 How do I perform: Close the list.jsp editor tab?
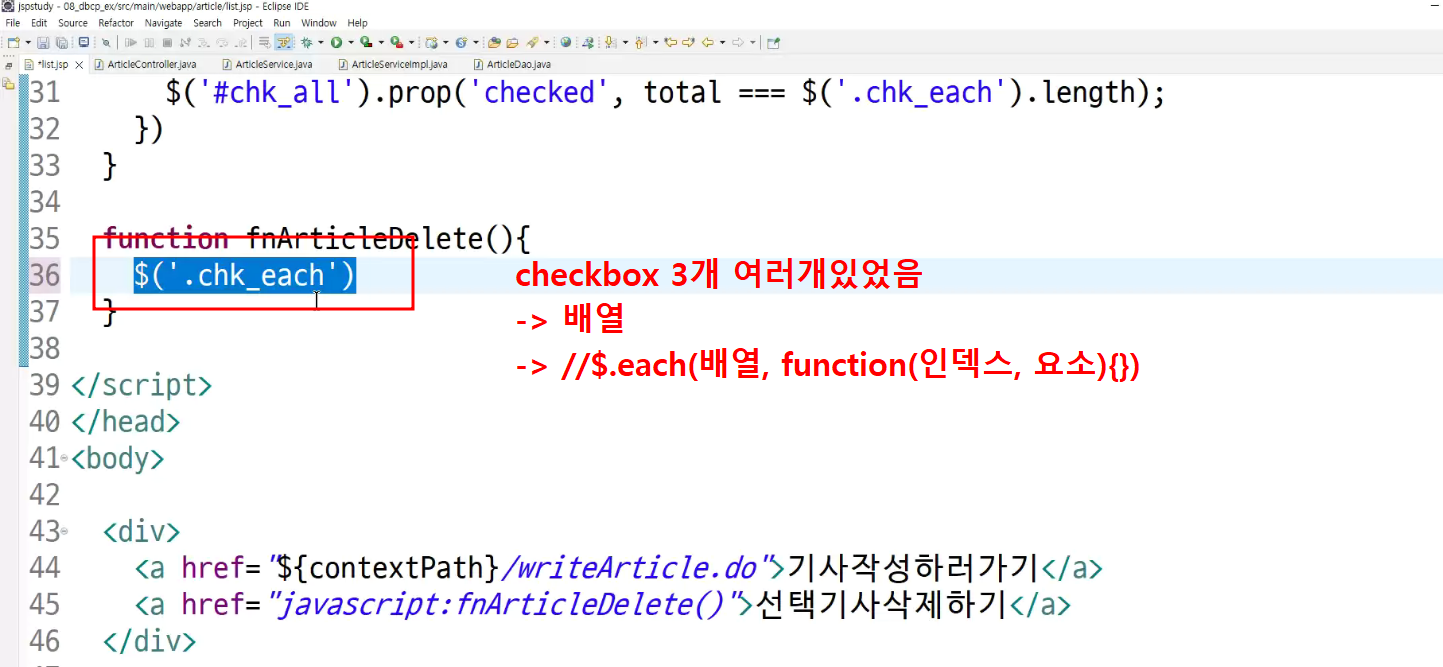point(80,64)
